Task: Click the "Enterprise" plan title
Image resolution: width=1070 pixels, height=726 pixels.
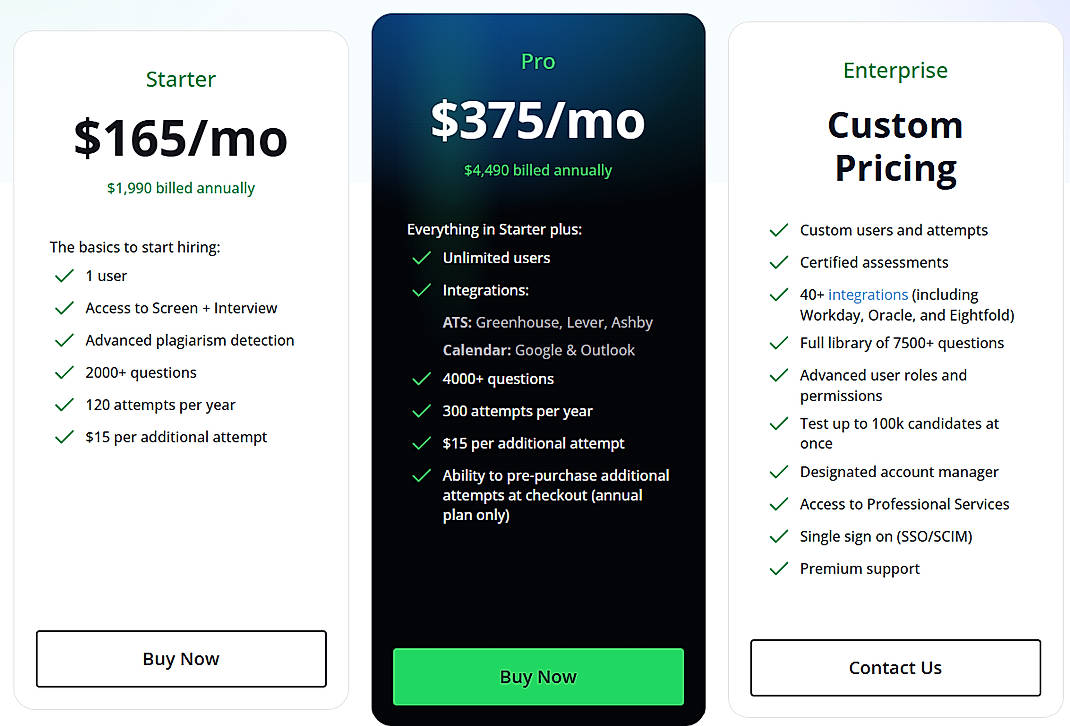Action: [894, 70]
